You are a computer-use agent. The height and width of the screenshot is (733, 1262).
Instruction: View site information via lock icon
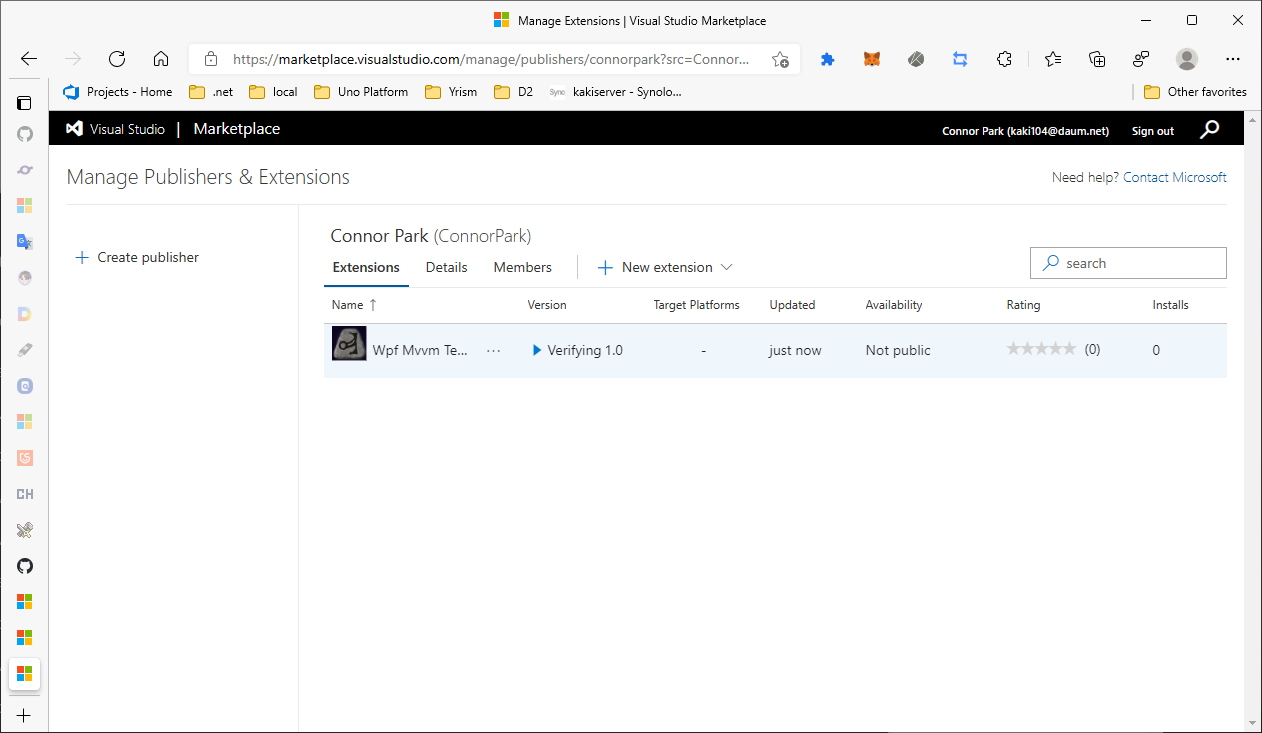click(x=210, y=59)
